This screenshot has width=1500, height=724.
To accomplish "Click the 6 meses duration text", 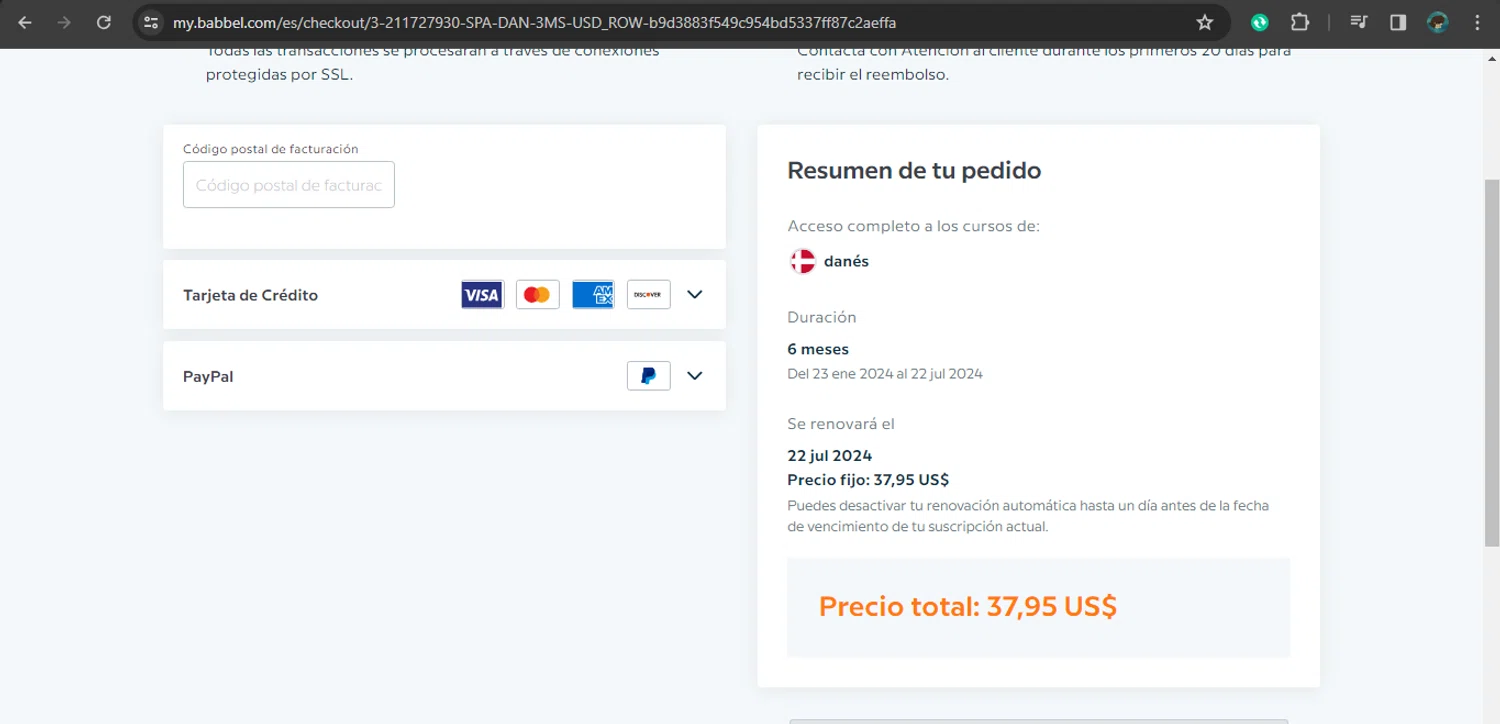I will pyautogui.click(x=818, y=349).
